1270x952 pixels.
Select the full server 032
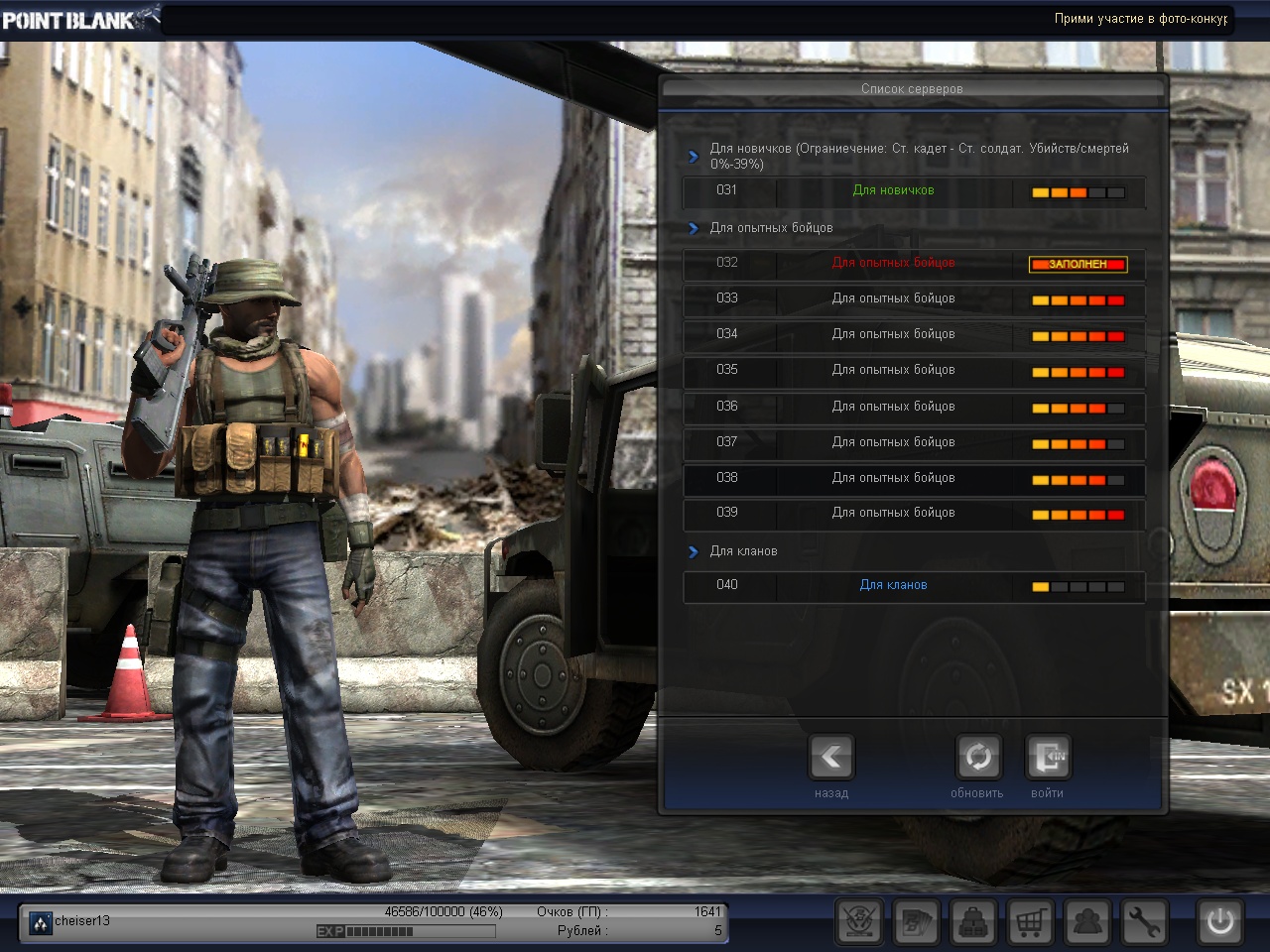(x=913, y=263)
